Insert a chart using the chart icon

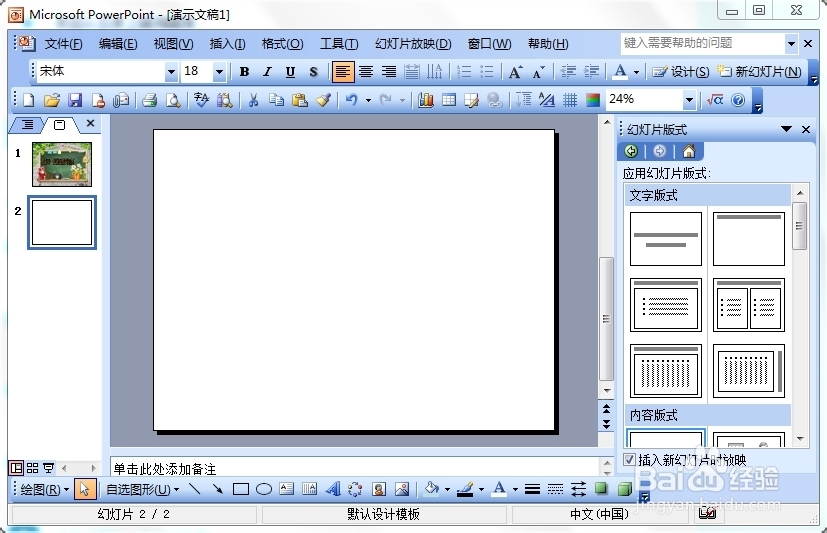tap(426, 100)
